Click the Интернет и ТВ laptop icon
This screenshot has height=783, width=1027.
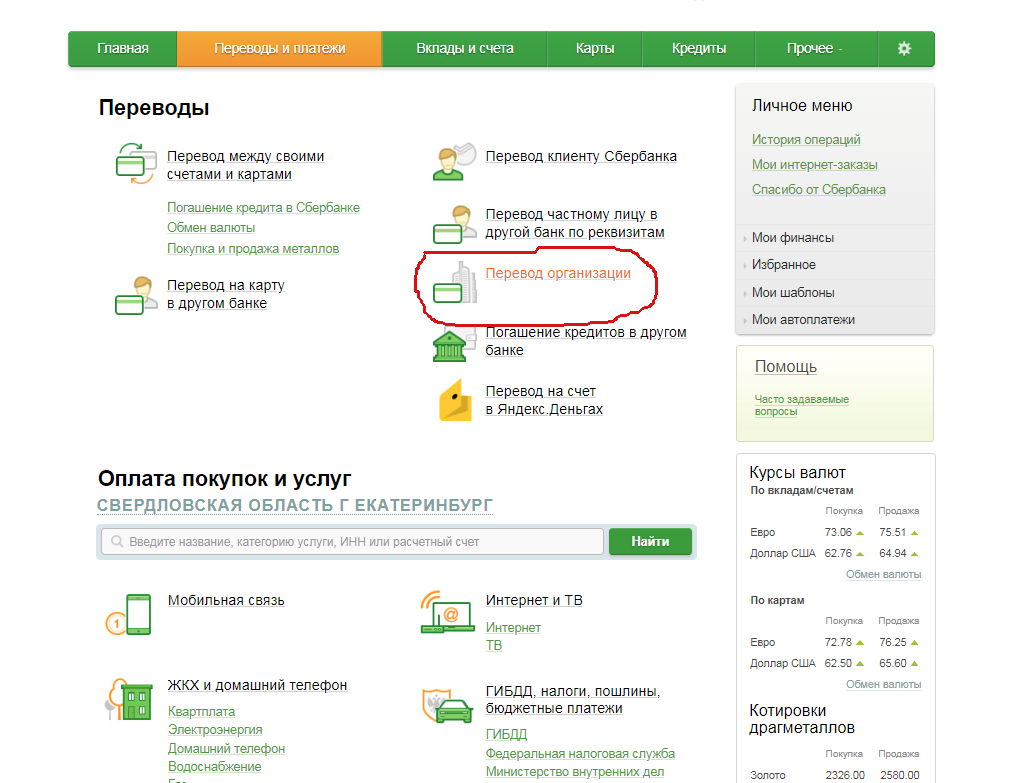pos(446,612)
